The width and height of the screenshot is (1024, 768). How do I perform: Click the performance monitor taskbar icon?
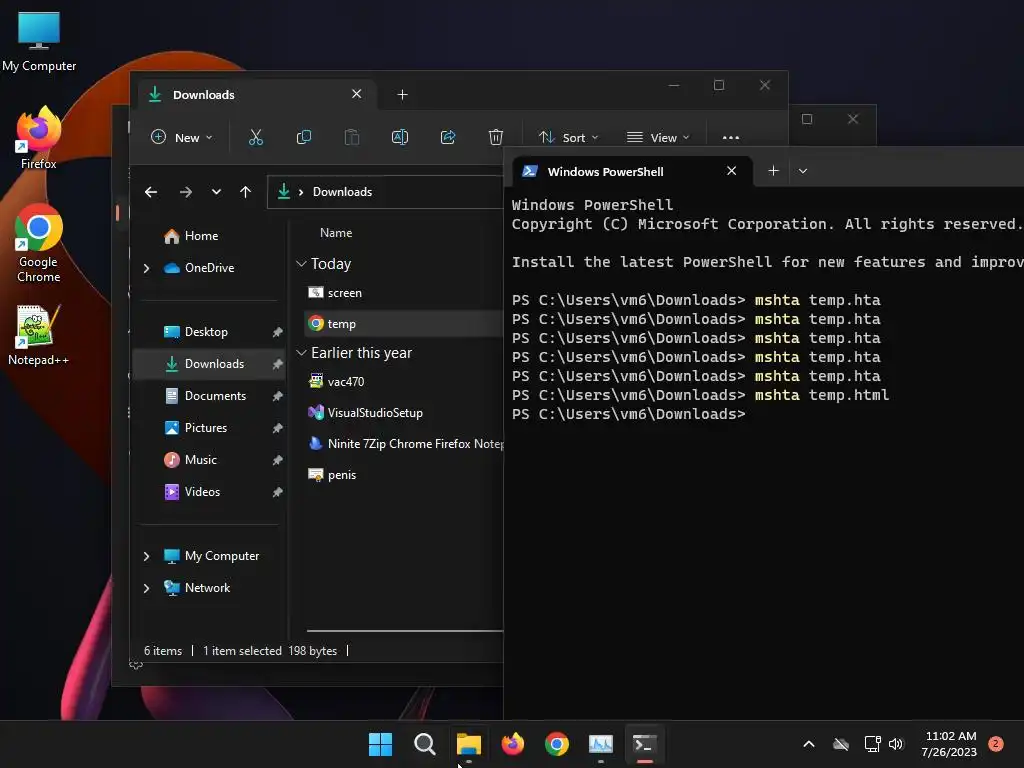(601, 744)
